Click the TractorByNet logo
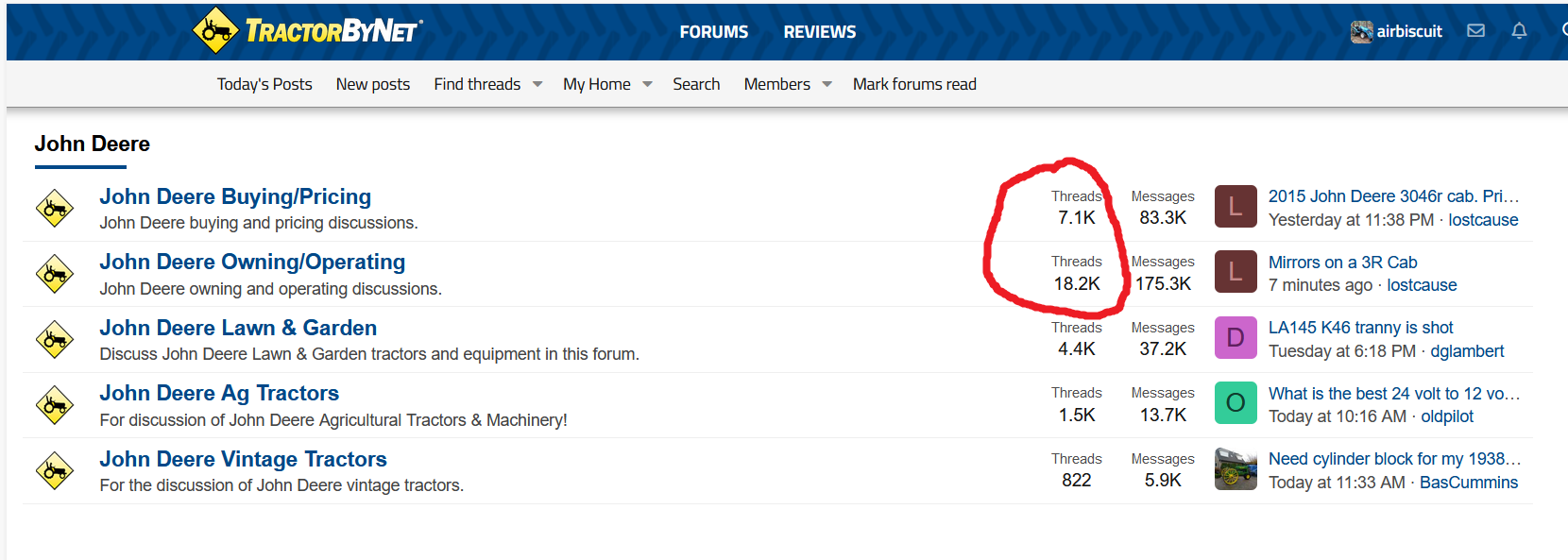The height and width of the screenshot is (560, 1568). (x=308, y=30)
